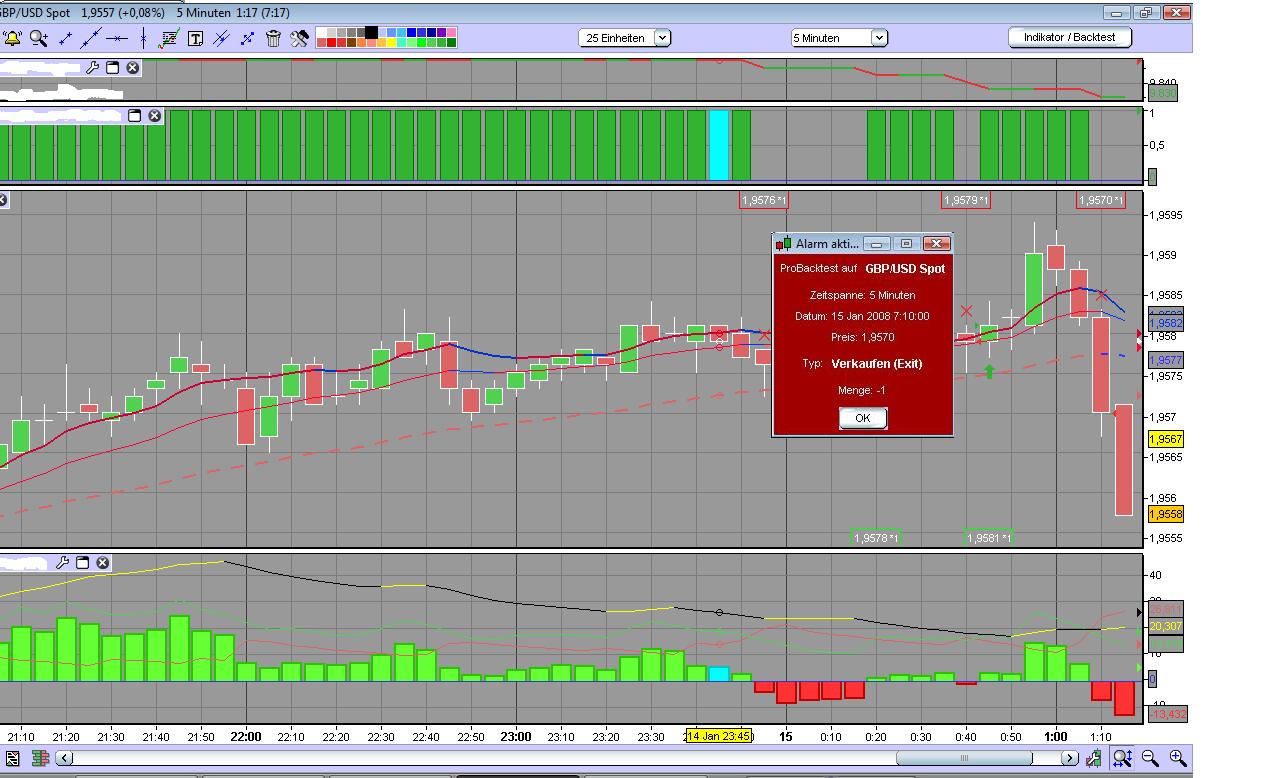Select the text annotation tool
Screen dimensions: 1280x778
tap(195, 38)
